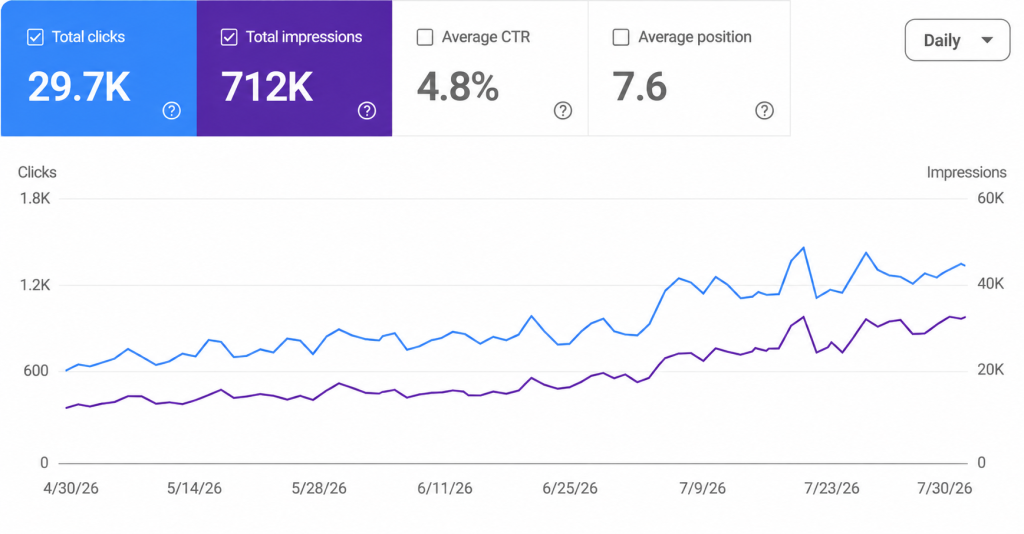Viewport: 1024px width, 534px height.
Task: Click the 7.6 average position value
Action: pos(639,87)
